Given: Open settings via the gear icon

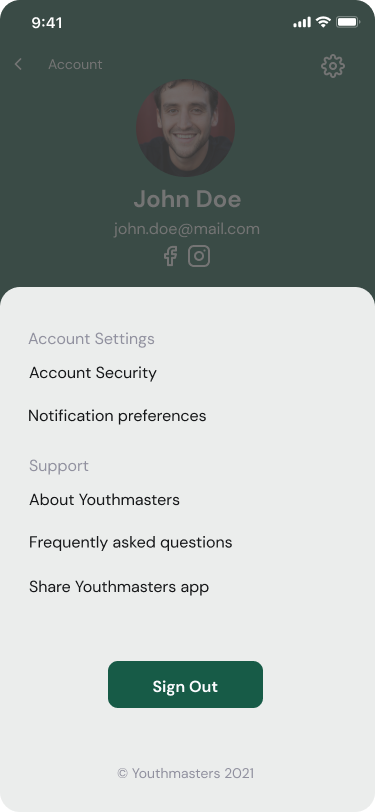Looking at the screenshot, I should (x=333, y=66).
